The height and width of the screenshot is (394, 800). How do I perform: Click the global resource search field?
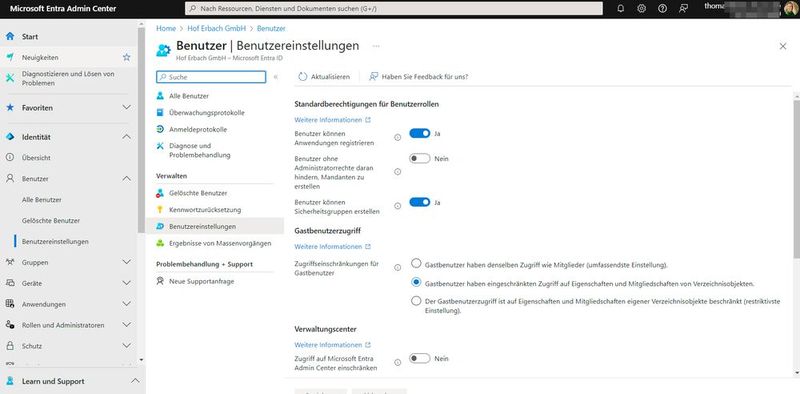(393, 9)
